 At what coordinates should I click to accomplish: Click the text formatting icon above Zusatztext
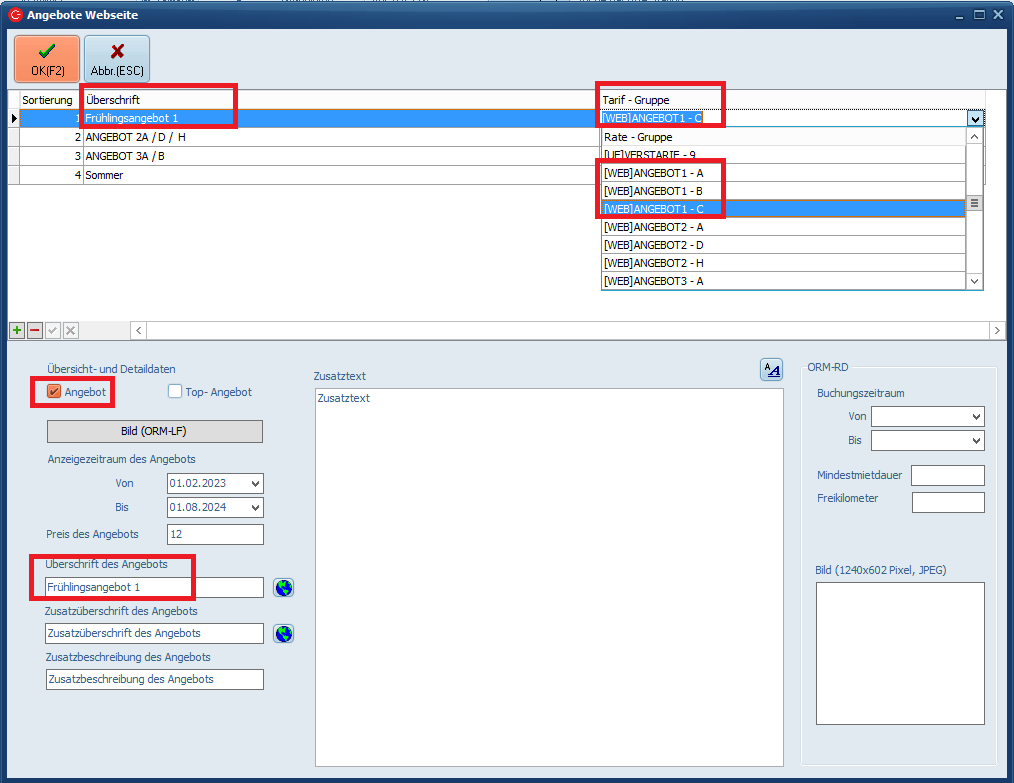pyautogui.click(x=771, y=370)
